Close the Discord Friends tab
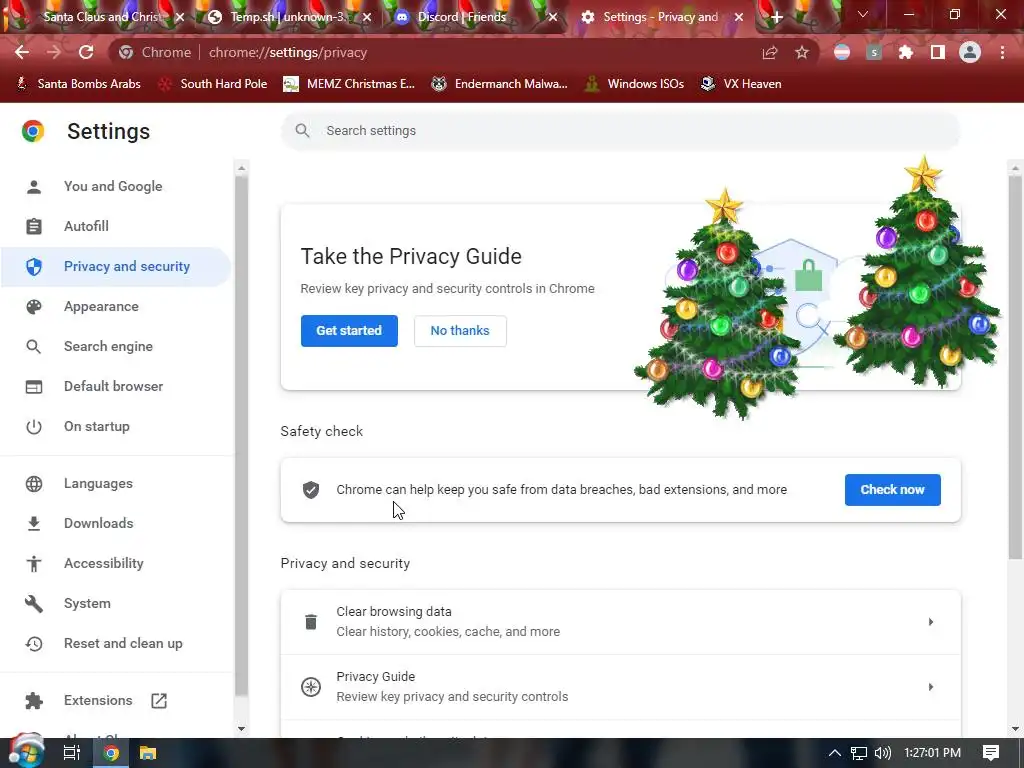 tap(553, 17)
